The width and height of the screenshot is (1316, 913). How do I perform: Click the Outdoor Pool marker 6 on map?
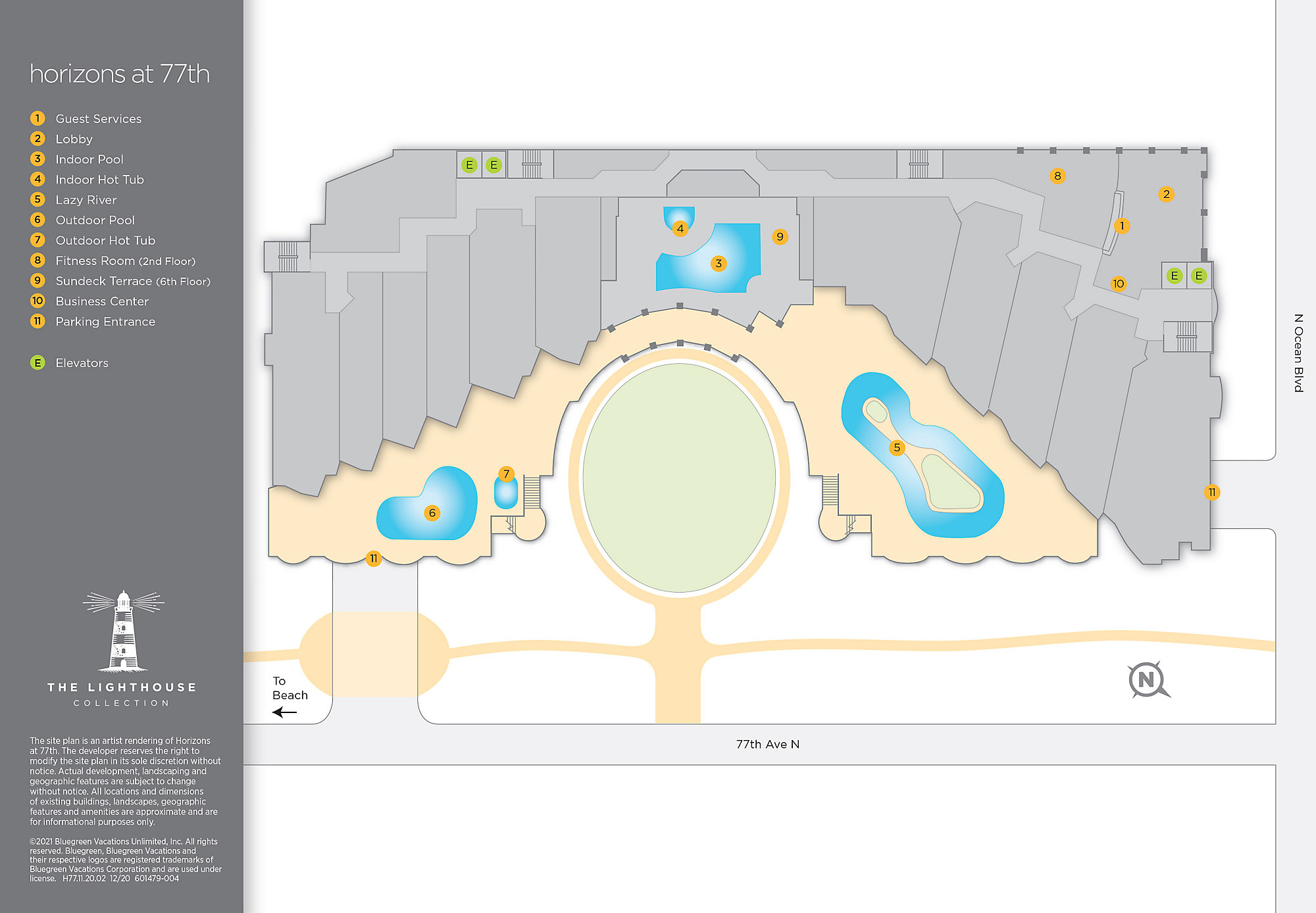pos(432,513)
